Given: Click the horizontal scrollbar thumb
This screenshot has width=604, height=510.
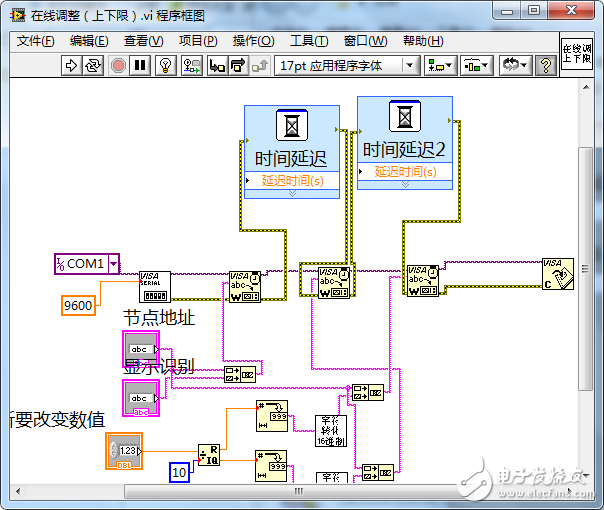Looking at the screenshot, I should pyautogui.click(x=299, y=491).
